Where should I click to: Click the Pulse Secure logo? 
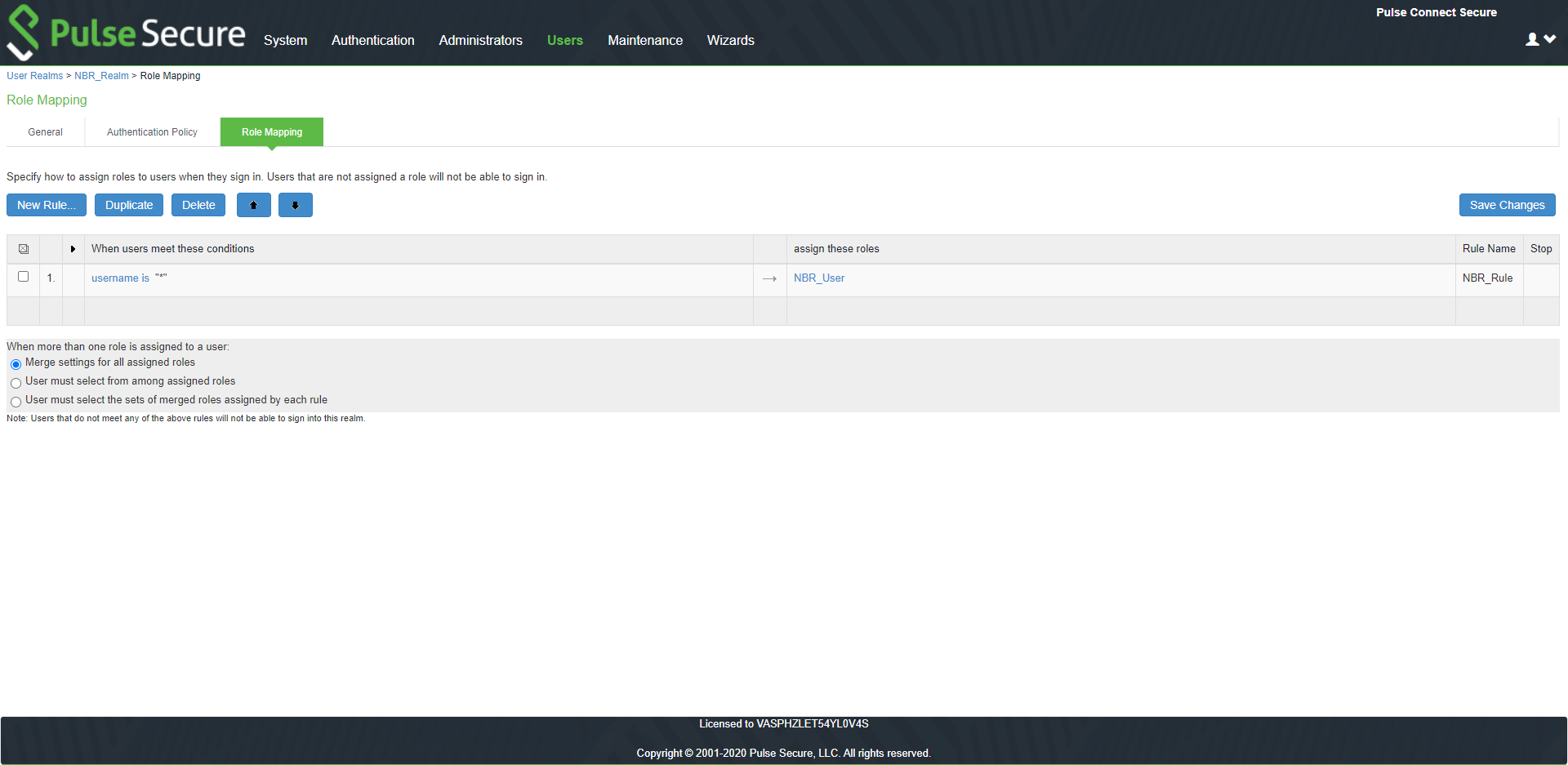click(126, 33)
